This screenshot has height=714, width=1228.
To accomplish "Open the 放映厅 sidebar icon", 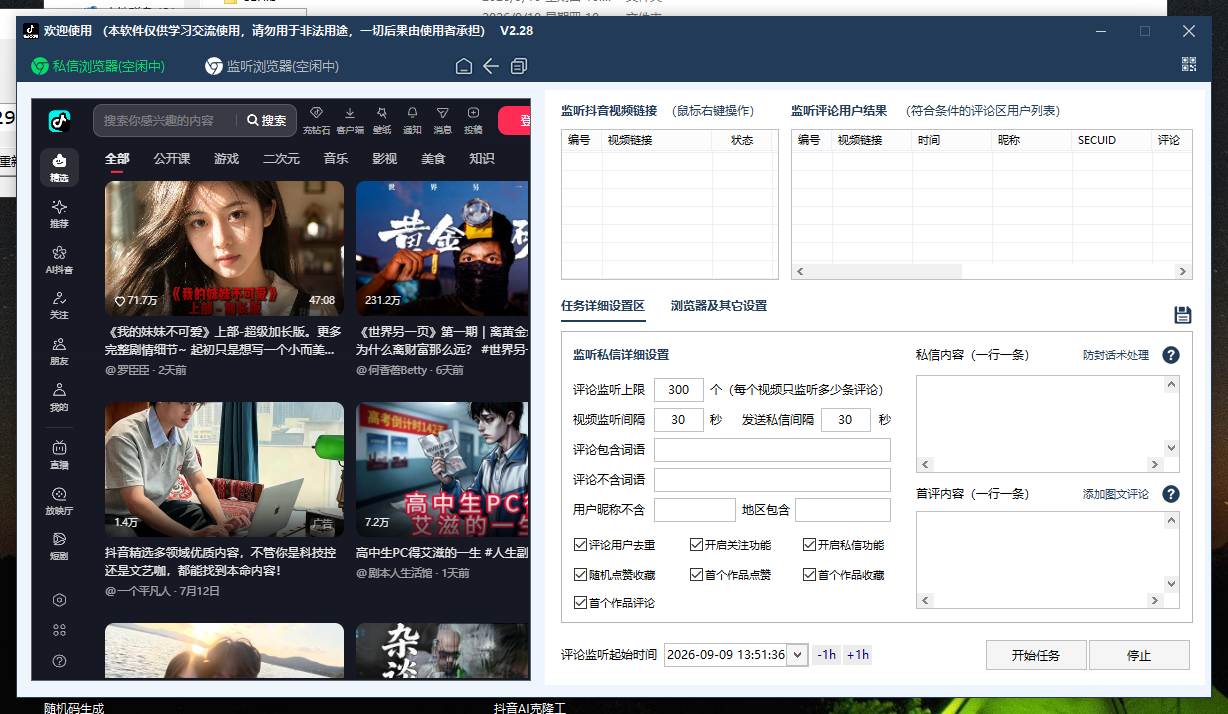I will point(59,500).
